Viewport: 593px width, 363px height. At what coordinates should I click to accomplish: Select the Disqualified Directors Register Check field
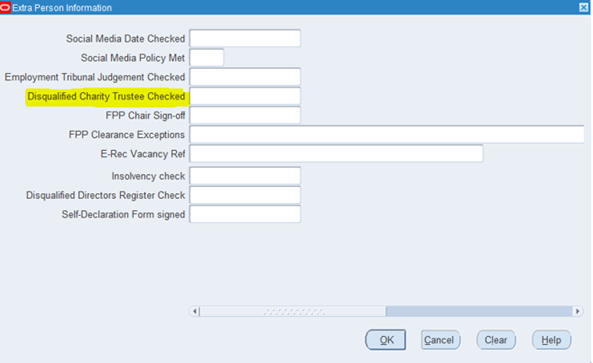[245, 195]
